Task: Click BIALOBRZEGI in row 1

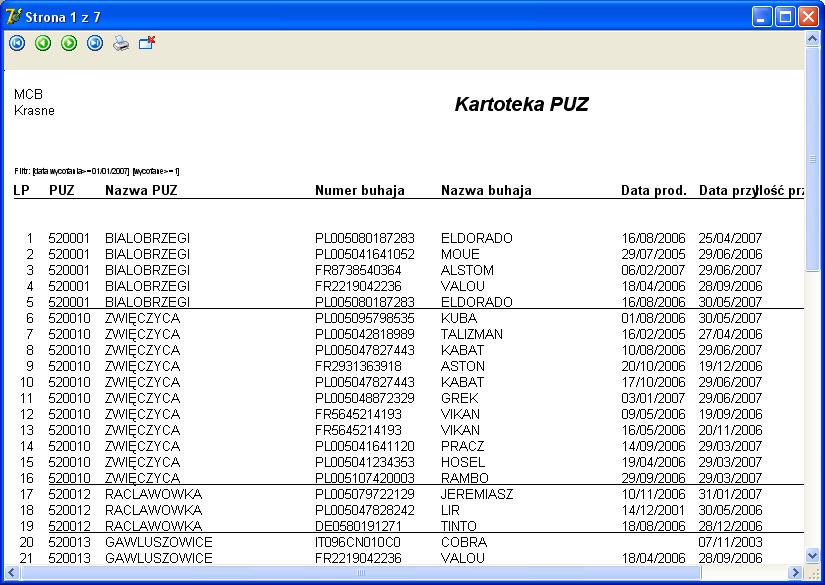Action: (147, 238)
